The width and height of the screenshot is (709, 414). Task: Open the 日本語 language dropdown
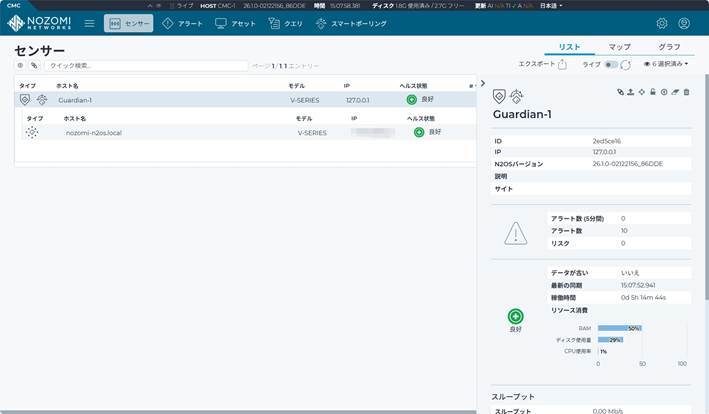coord(545,5)
